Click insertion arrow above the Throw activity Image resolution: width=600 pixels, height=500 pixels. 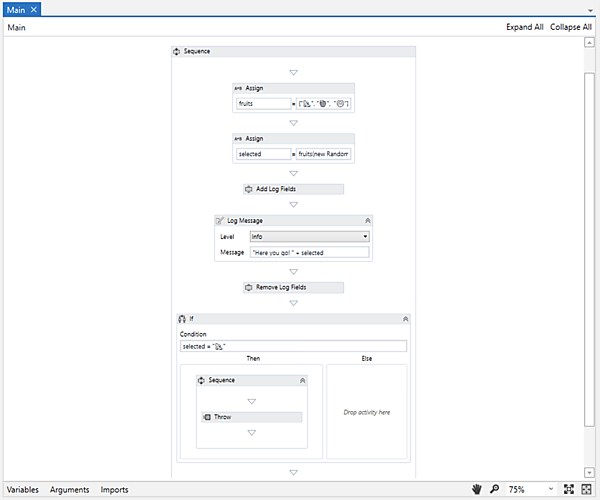tap(252, 402)
